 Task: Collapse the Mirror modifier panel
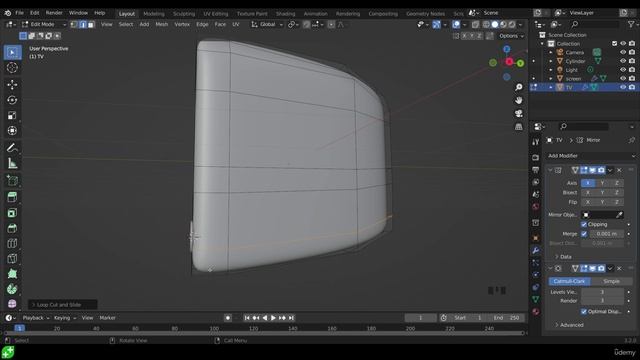pos(550,170)
